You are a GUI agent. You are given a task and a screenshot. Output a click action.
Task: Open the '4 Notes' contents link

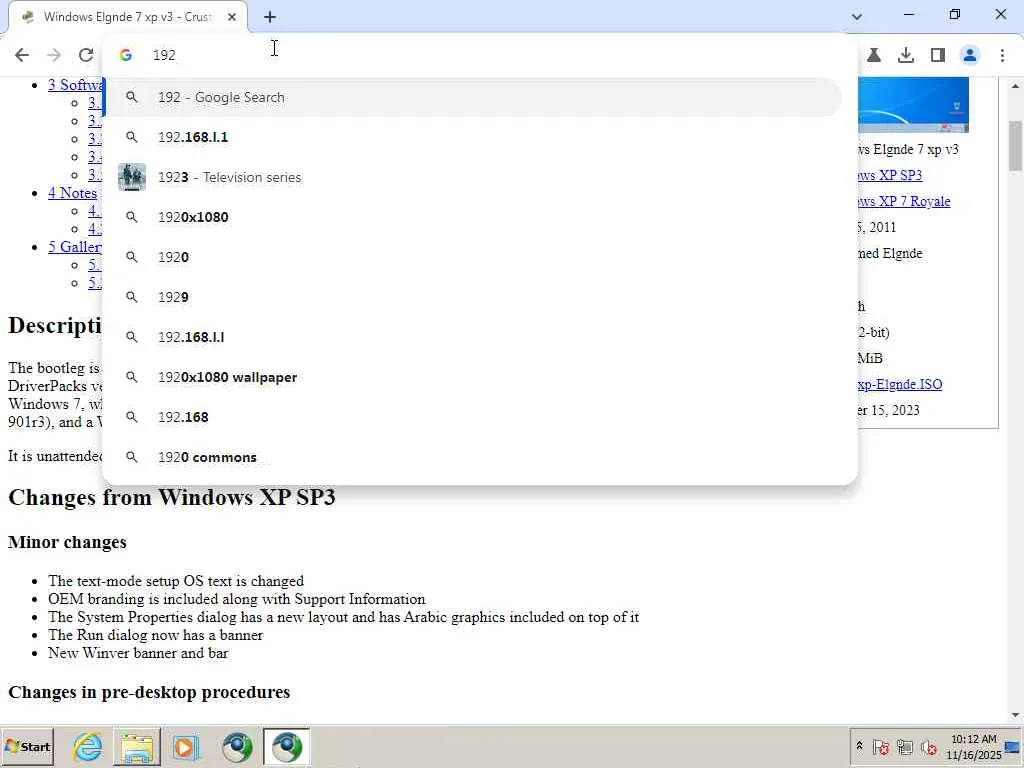[72, 193]
